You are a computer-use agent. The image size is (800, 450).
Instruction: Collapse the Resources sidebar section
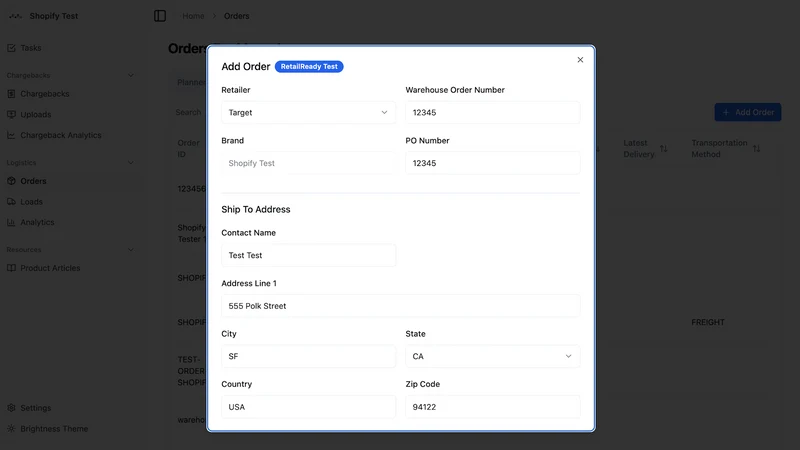click(131, 249)
